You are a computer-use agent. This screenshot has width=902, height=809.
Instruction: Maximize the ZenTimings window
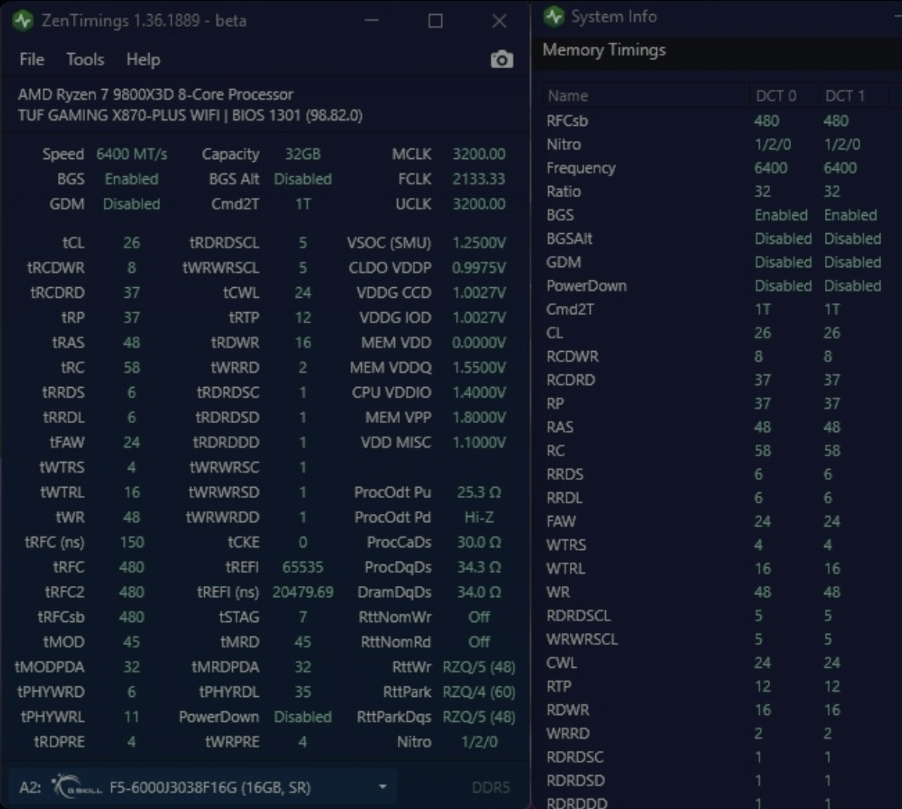[x=435, y=21]
